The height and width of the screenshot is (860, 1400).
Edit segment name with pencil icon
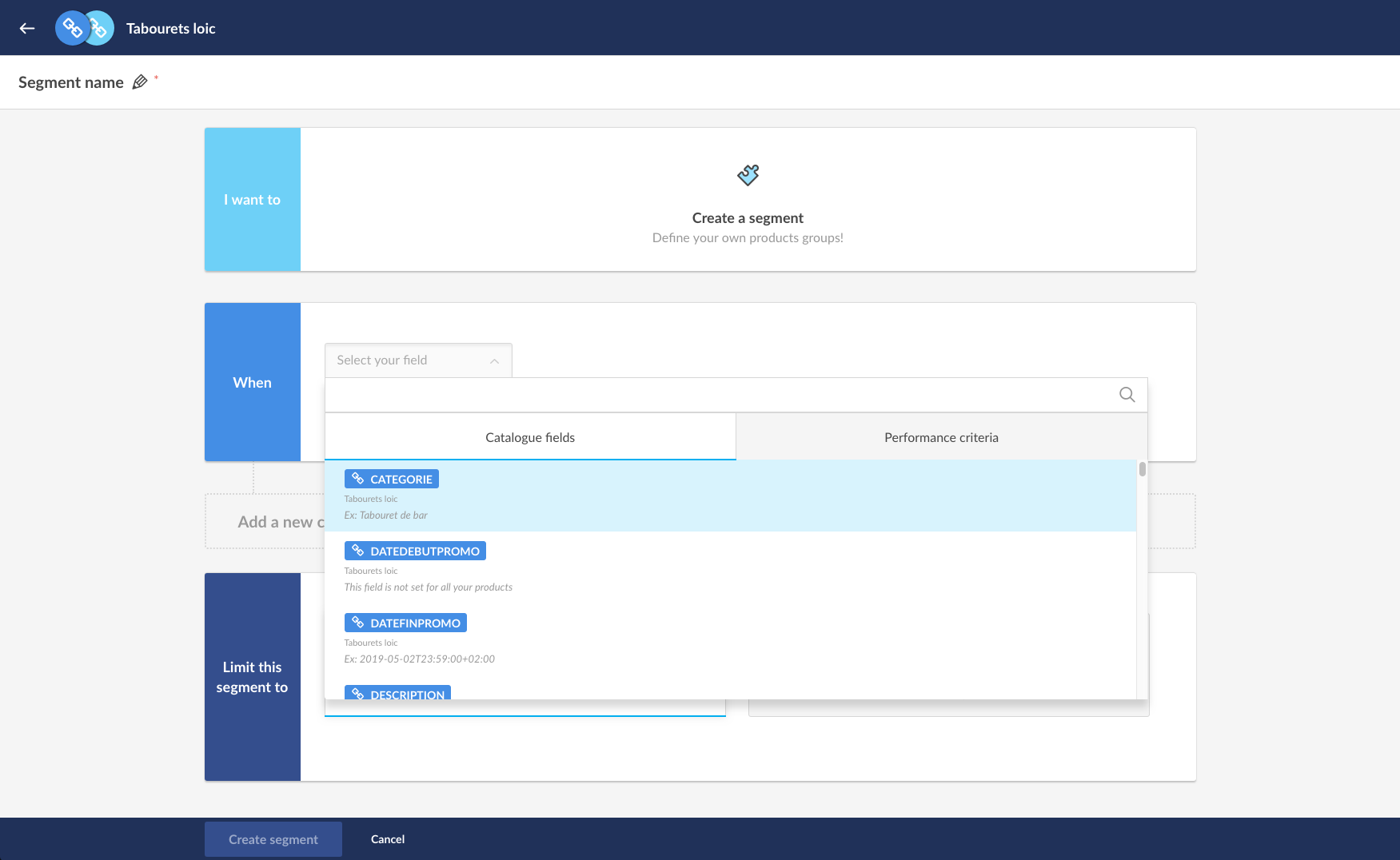pos(140,82)
